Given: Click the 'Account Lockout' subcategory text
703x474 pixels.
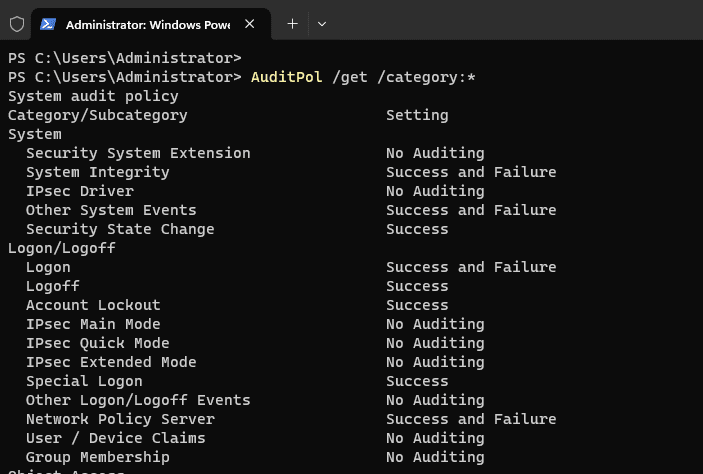Looking at the screenshot, I should (93, 305).
